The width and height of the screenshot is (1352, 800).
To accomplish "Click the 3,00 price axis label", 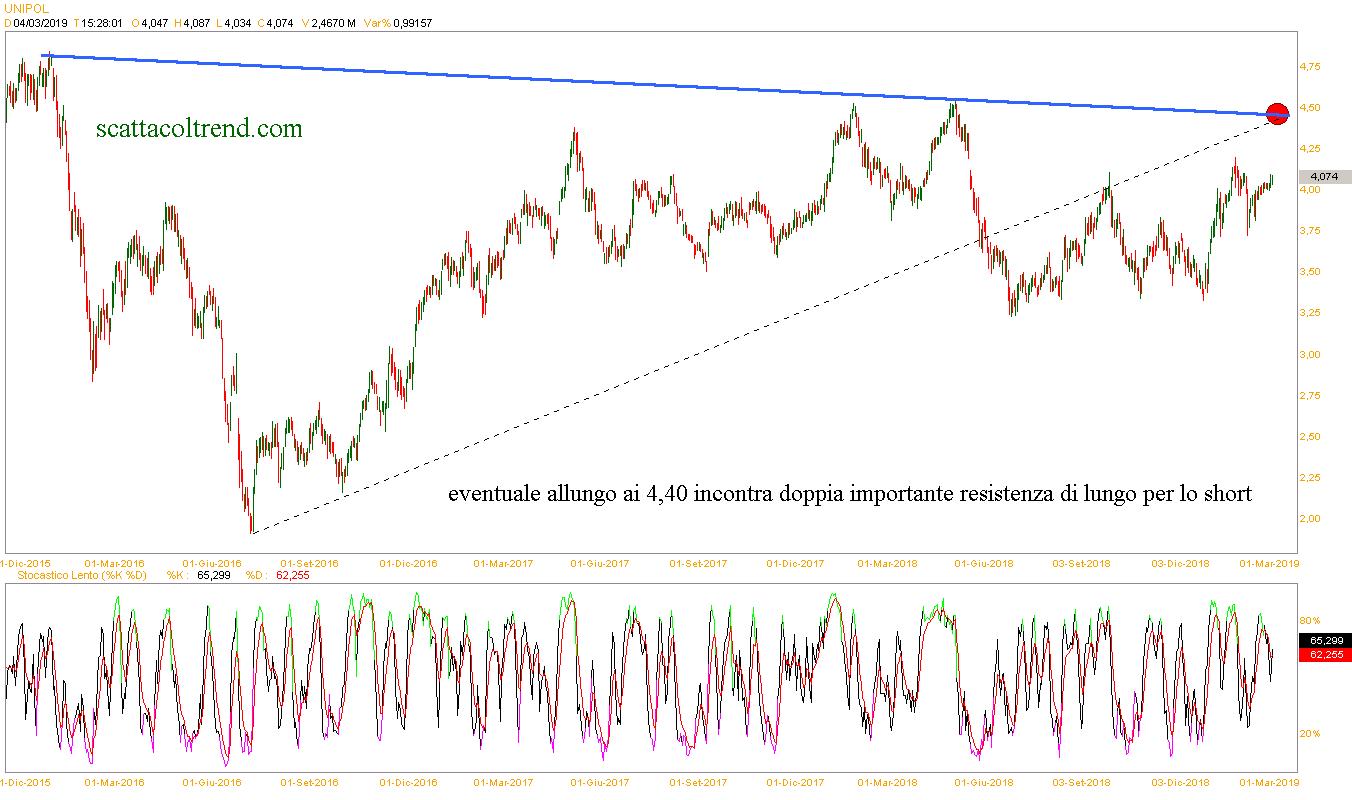I will [x=1310, y=354].
